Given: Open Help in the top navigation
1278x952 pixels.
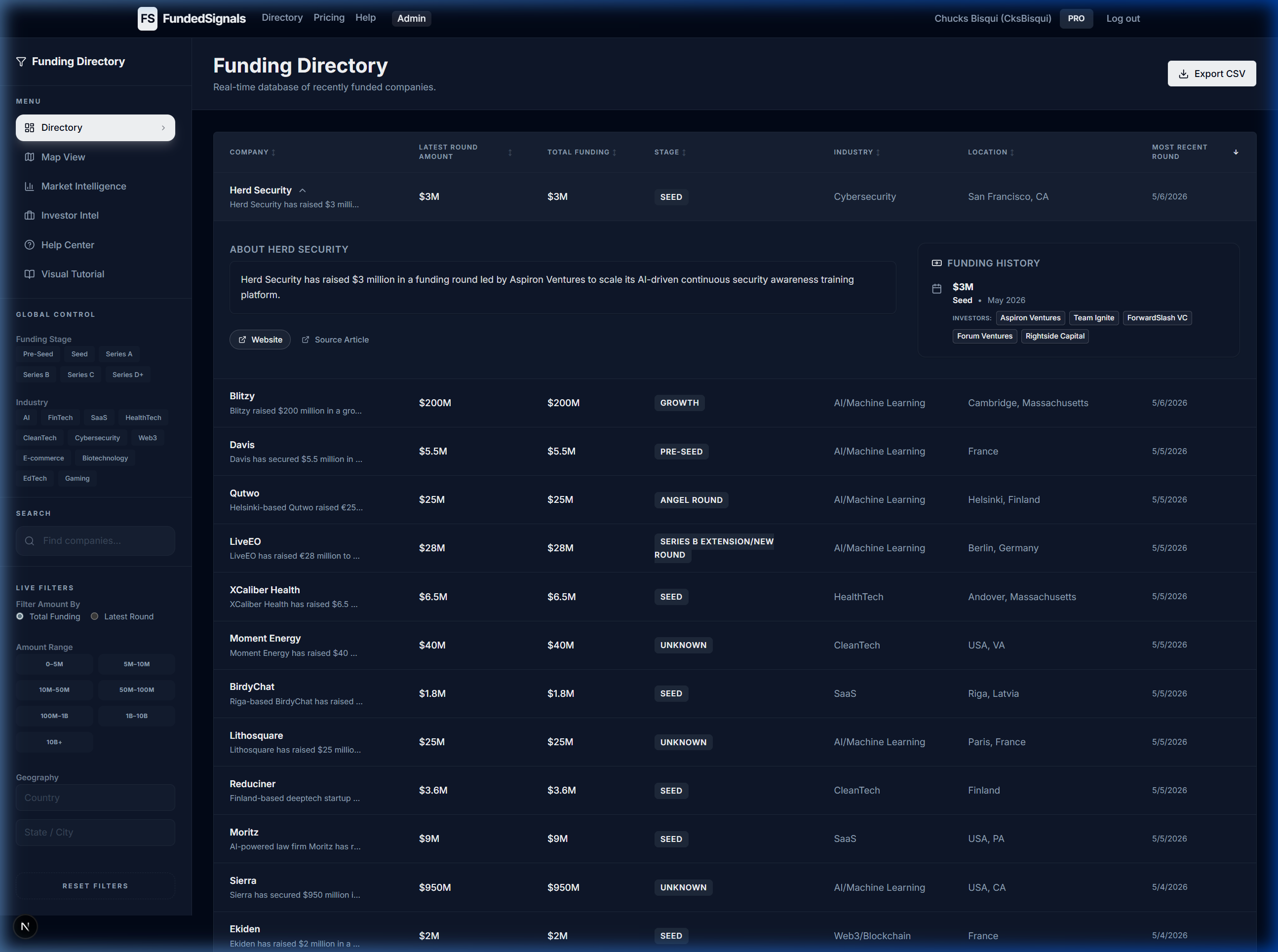Looking at the screenshot, I should (x=365, y=18).
